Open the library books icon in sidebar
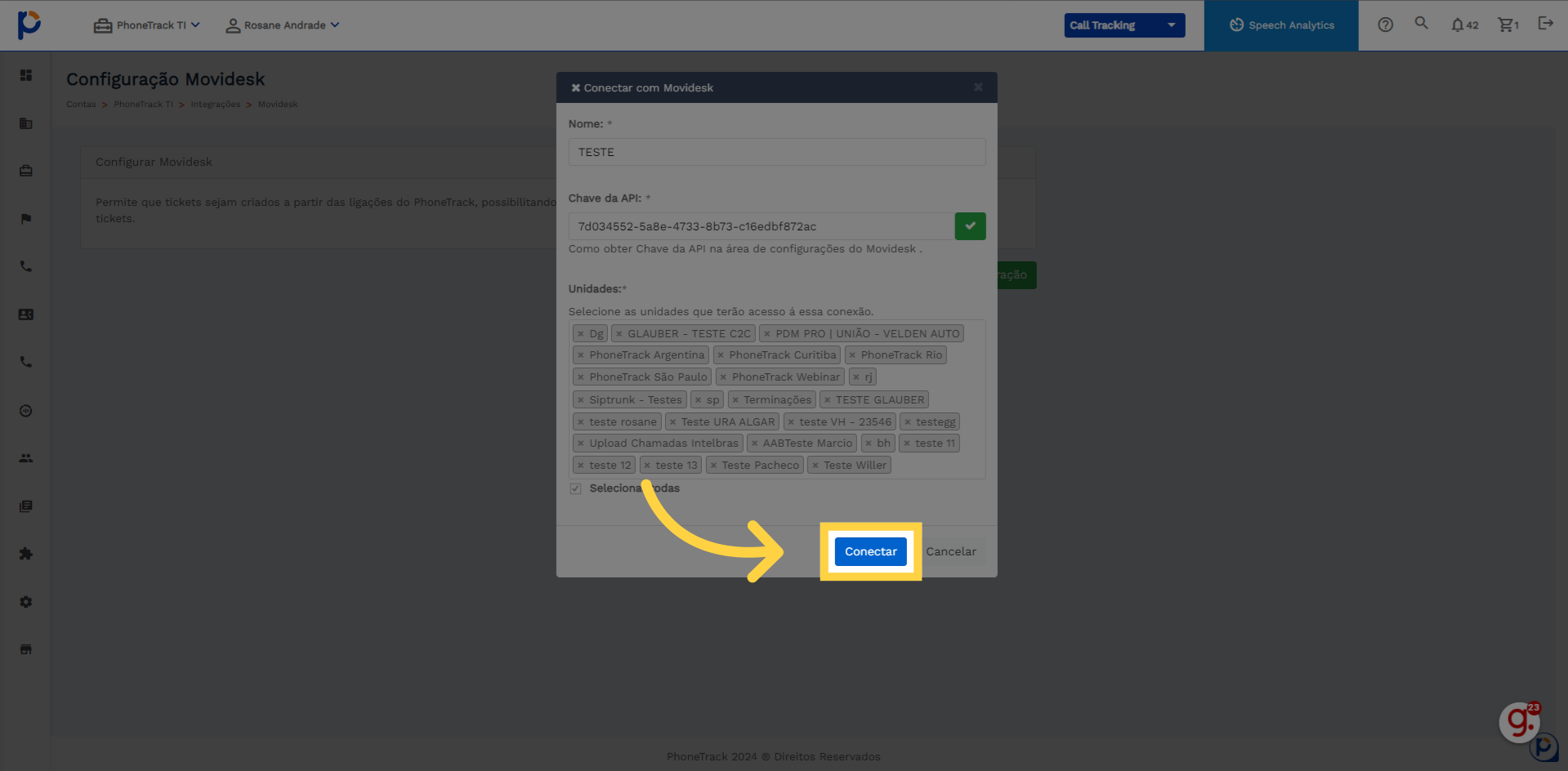 pos(26,506)
